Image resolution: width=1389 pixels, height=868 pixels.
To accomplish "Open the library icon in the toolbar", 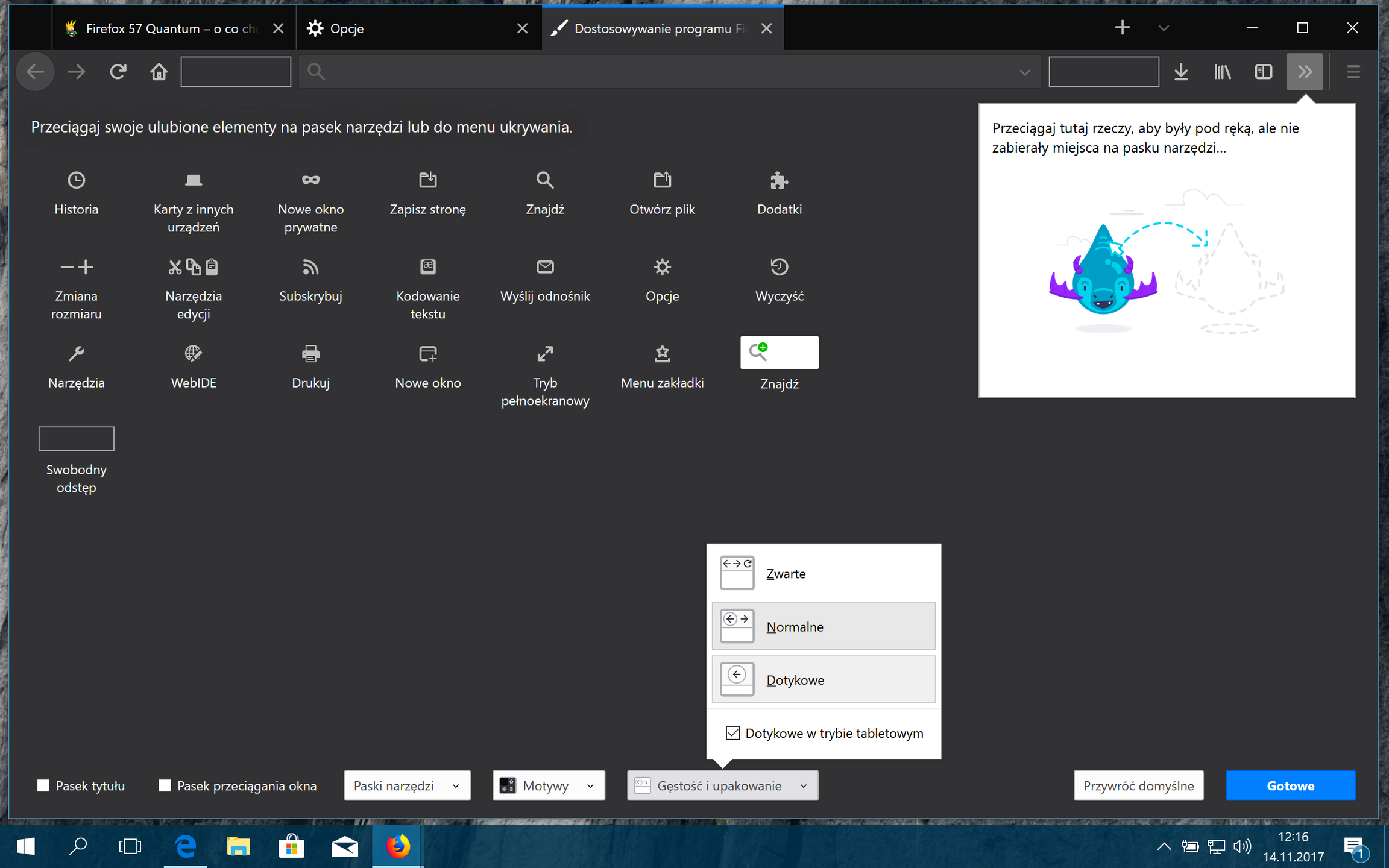I will (1222, 71).
